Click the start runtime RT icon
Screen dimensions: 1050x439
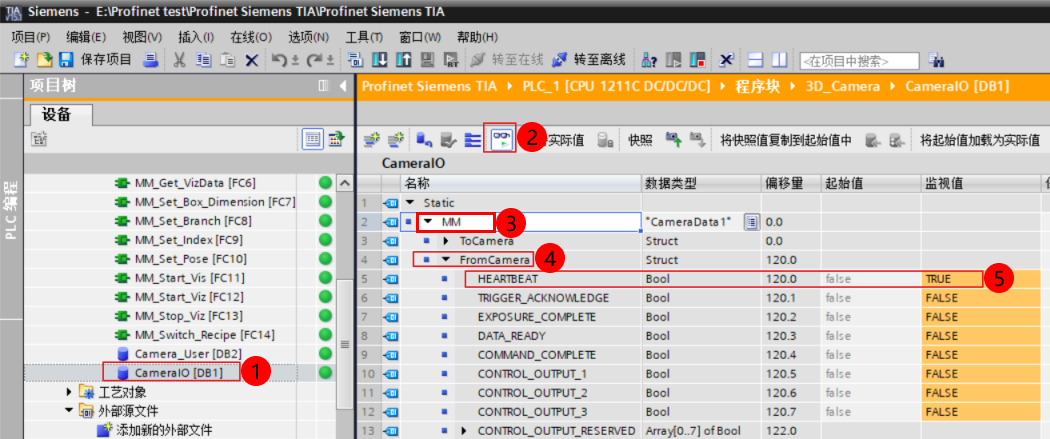click(x=451, y=60)
